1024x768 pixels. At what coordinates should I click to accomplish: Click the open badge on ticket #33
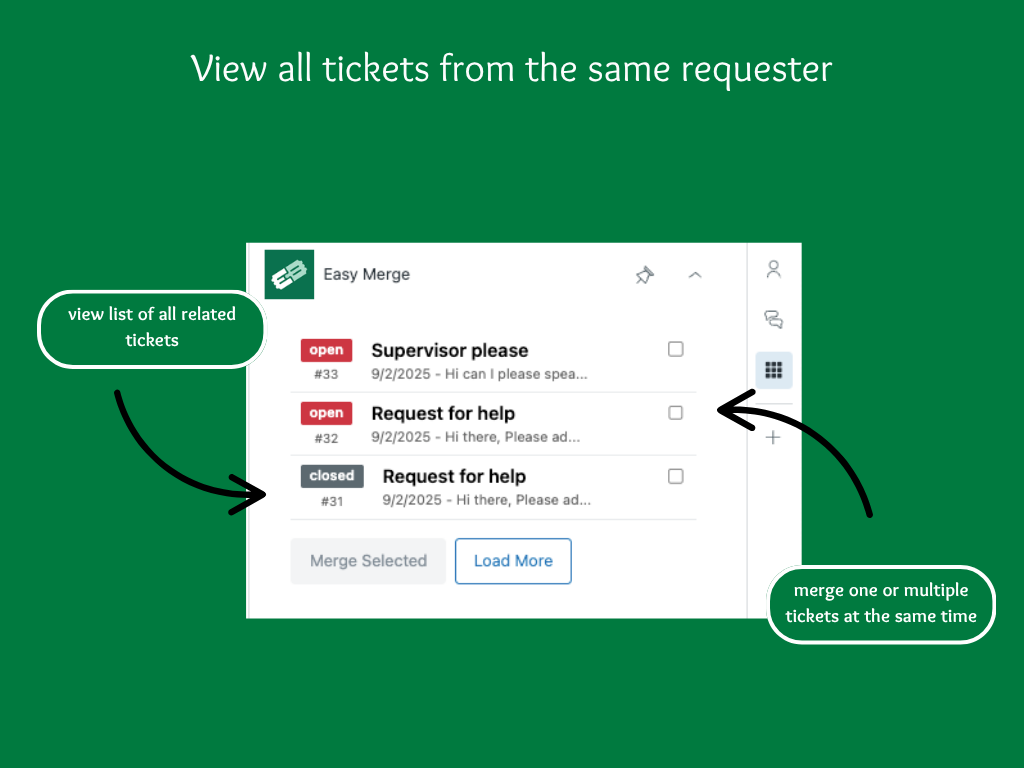[x=326, y=350]
